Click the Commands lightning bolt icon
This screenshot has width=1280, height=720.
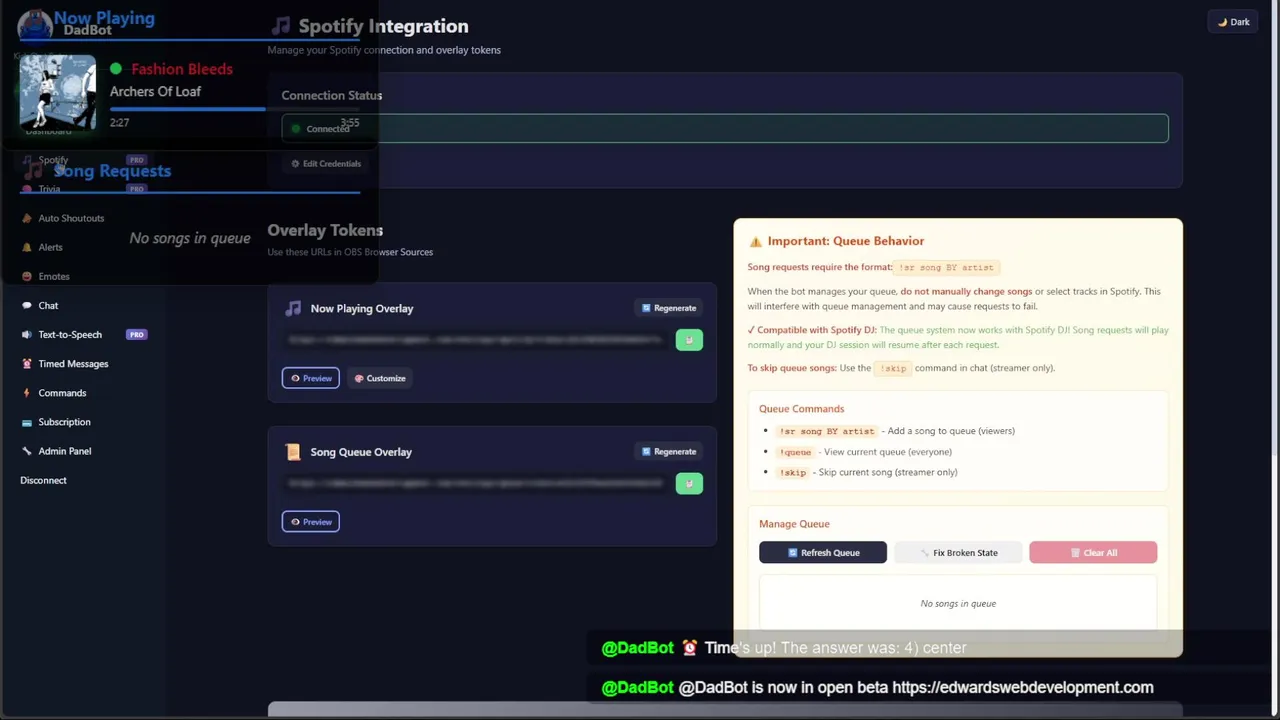coord(27,393)
